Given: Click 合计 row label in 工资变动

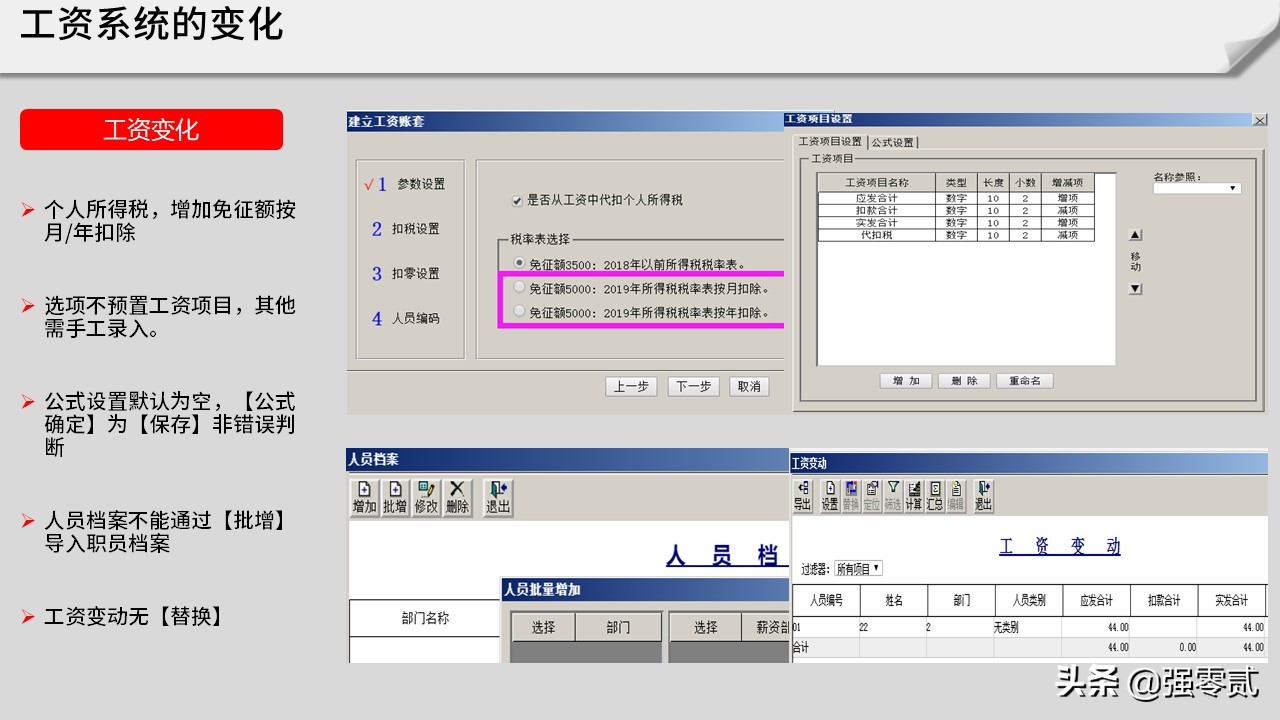Looking at the screenshot, I should pyautogui.click(x=801, y=647).
